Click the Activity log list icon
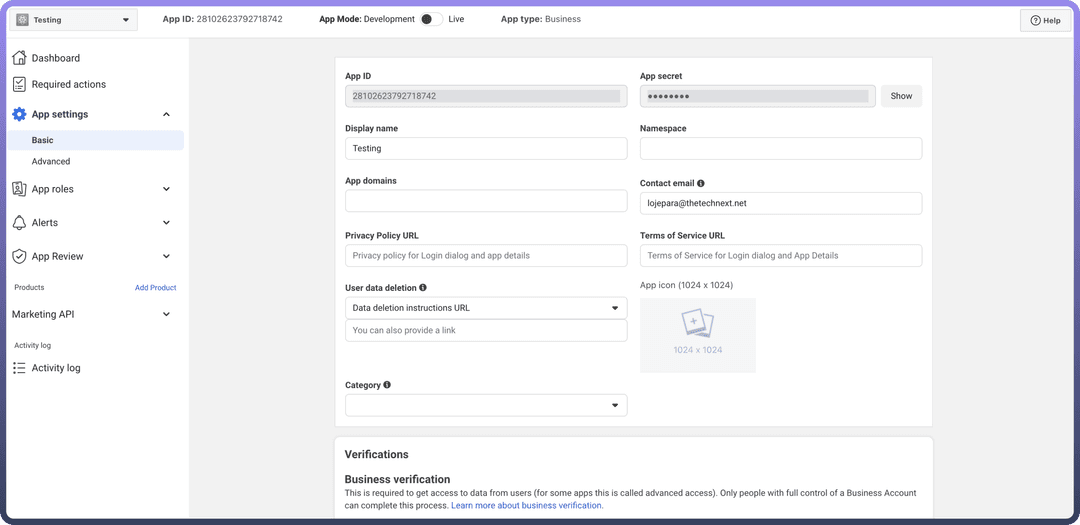The image size is (1080, 525). coord(19,368)
